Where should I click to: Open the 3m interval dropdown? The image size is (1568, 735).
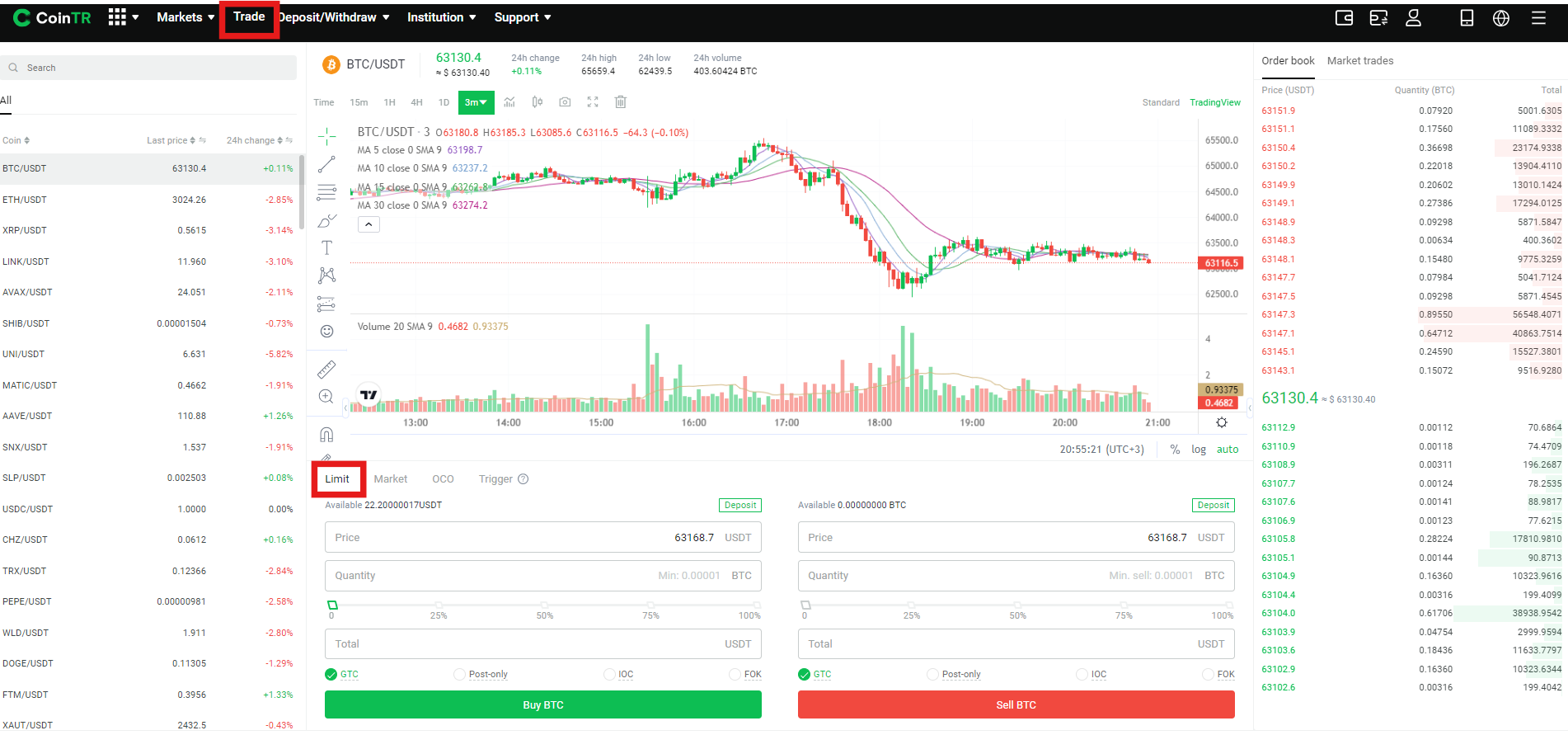click(476, 102)
